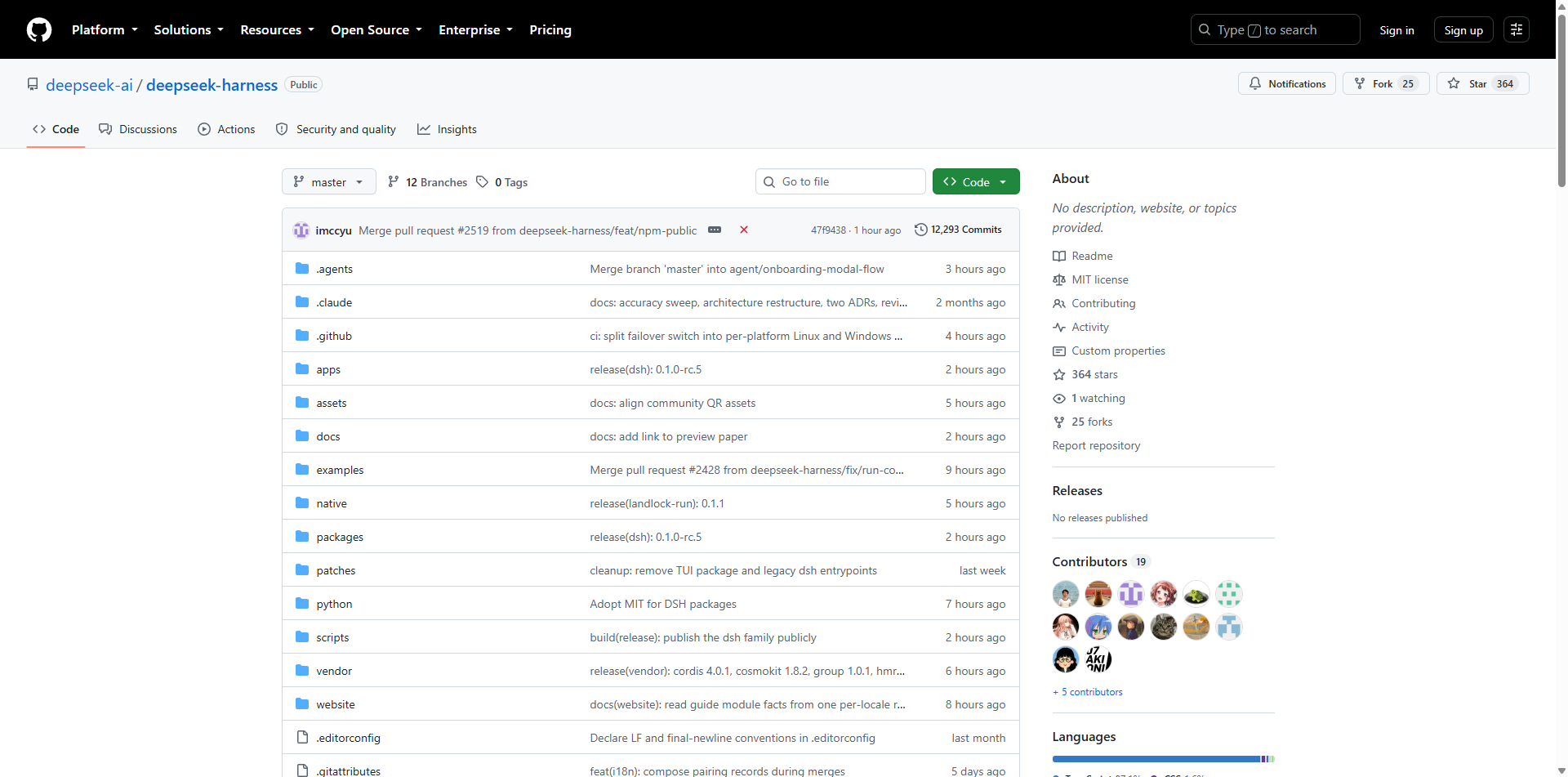1568x777 pixels.
Task: Switch to the Actions tab
Action: 226,129
